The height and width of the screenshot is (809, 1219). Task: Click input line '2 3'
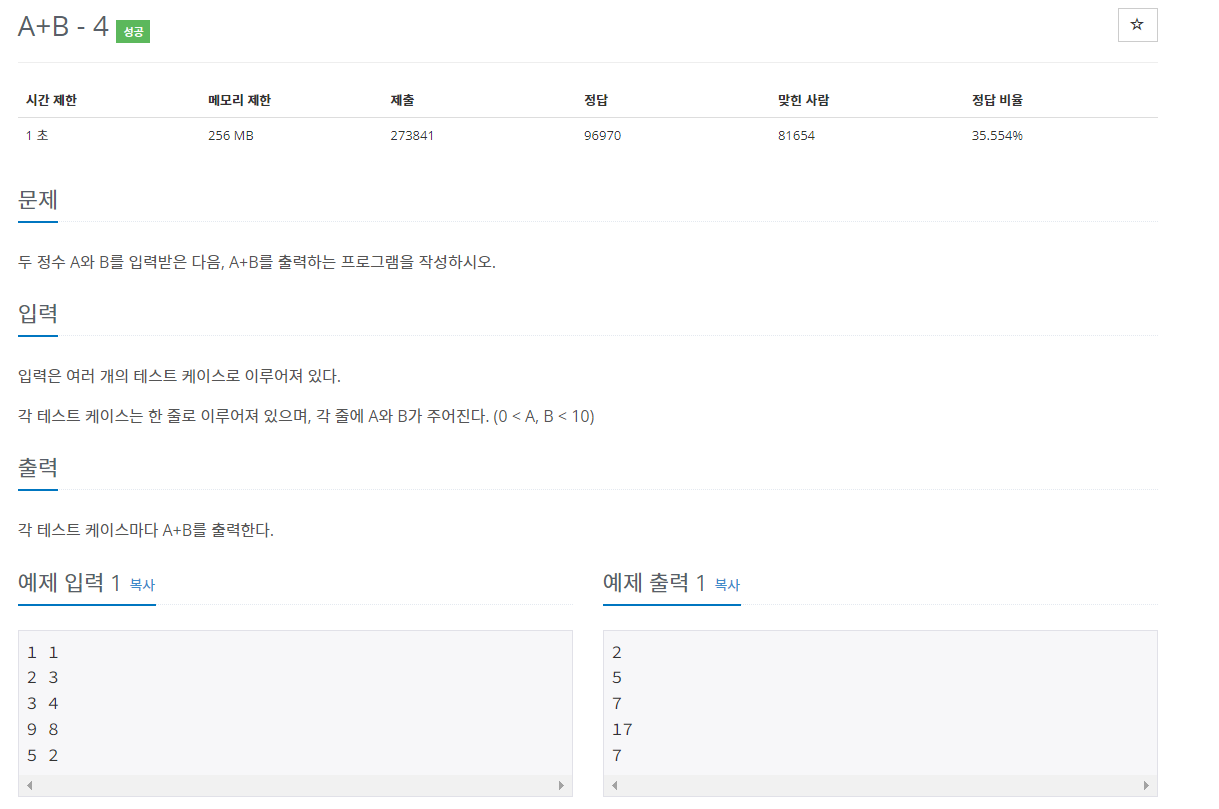pos(43,678)
